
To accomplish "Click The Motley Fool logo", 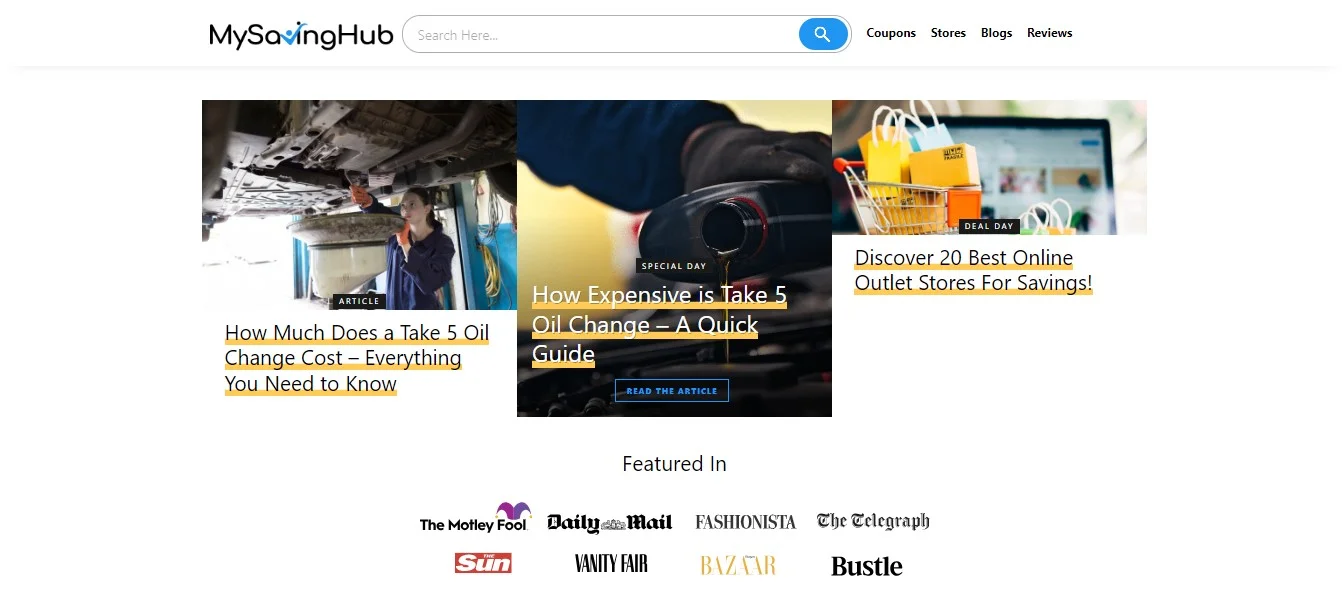I will (476, 518).
